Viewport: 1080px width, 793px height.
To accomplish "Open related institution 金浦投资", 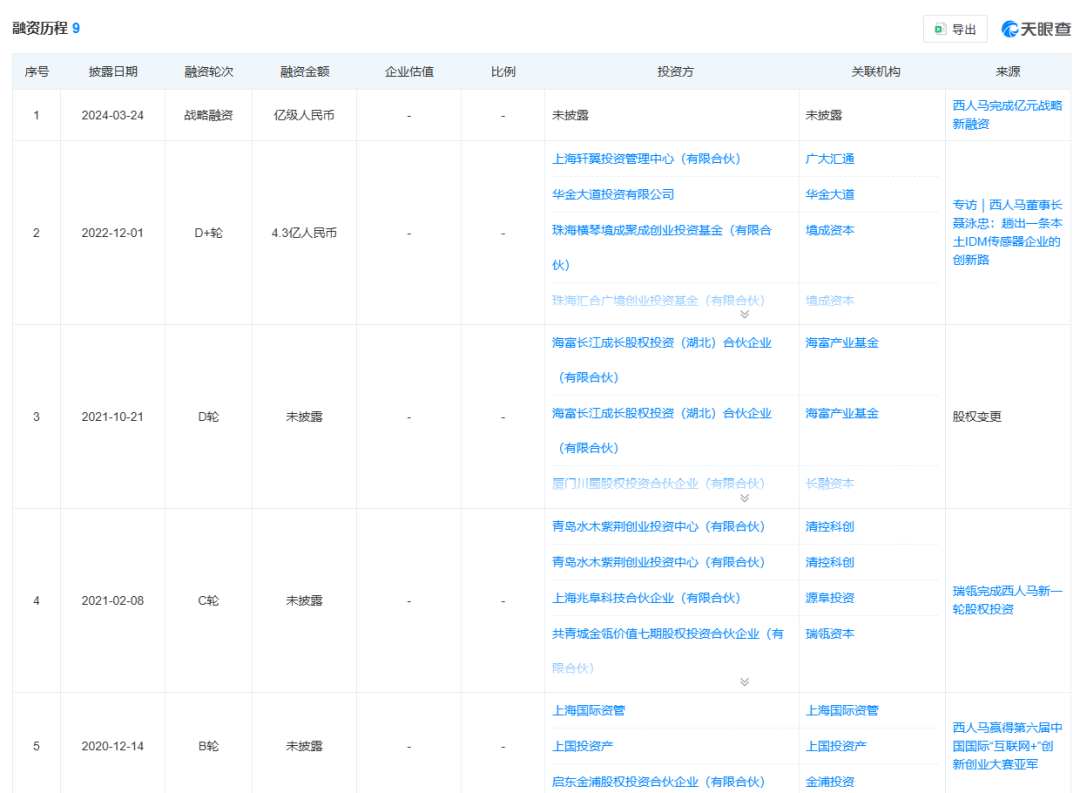I will 830,782.
